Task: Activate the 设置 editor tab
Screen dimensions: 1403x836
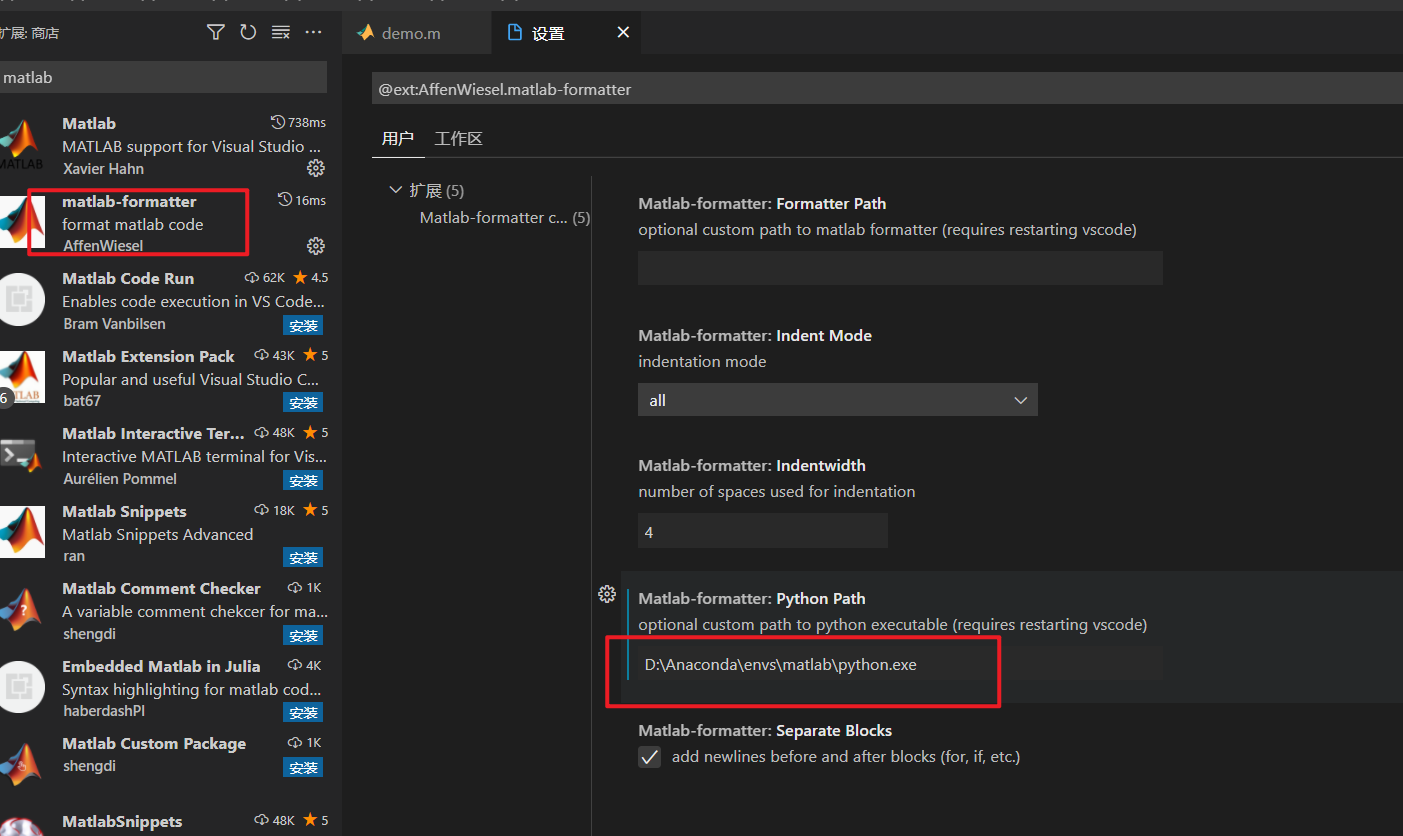Action: click(x=548, y=34)
